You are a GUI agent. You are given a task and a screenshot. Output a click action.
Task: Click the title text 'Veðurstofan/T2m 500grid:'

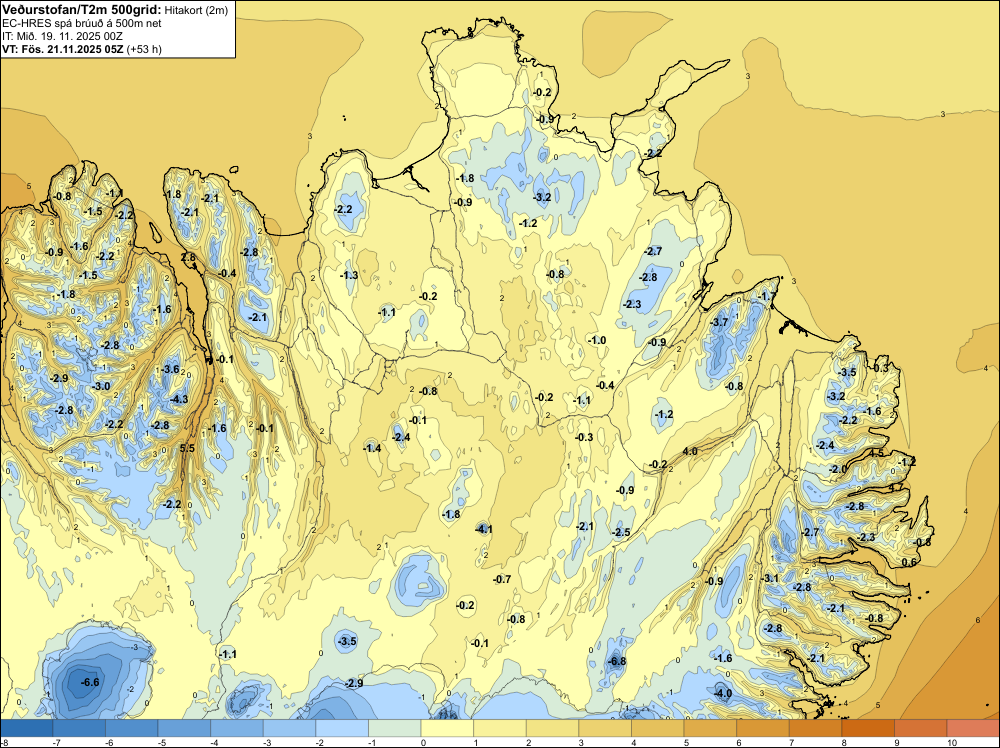pyautogui.click(x=82, y=10)
